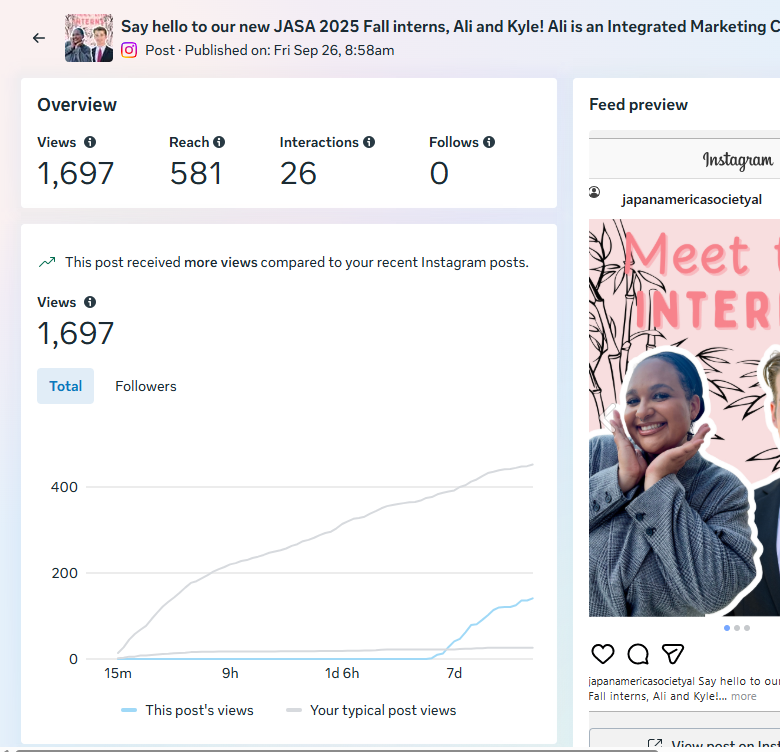Click the comment bubble icon
The width and height of the screenshot is (780, 752).
coord(638,654)
